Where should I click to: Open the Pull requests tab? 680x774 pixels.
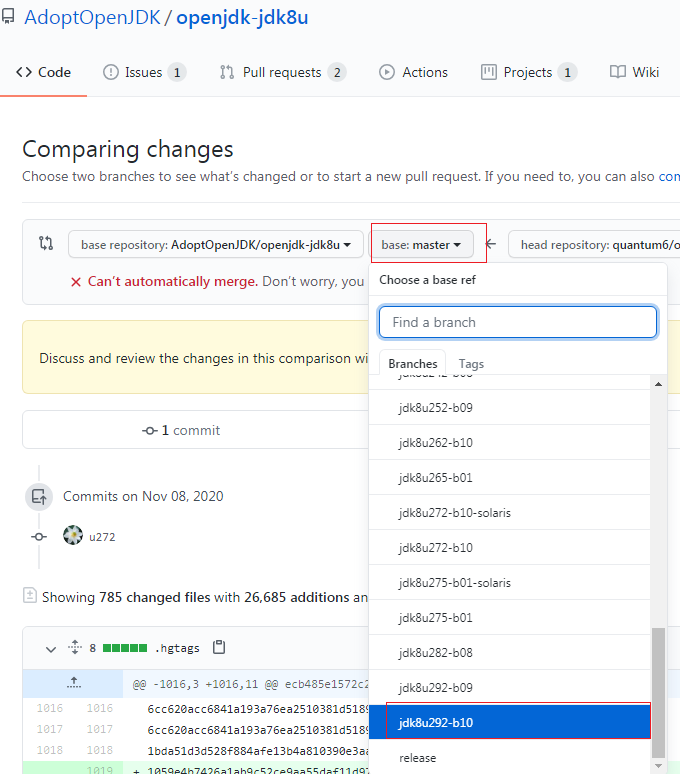(x=282, y=72)
